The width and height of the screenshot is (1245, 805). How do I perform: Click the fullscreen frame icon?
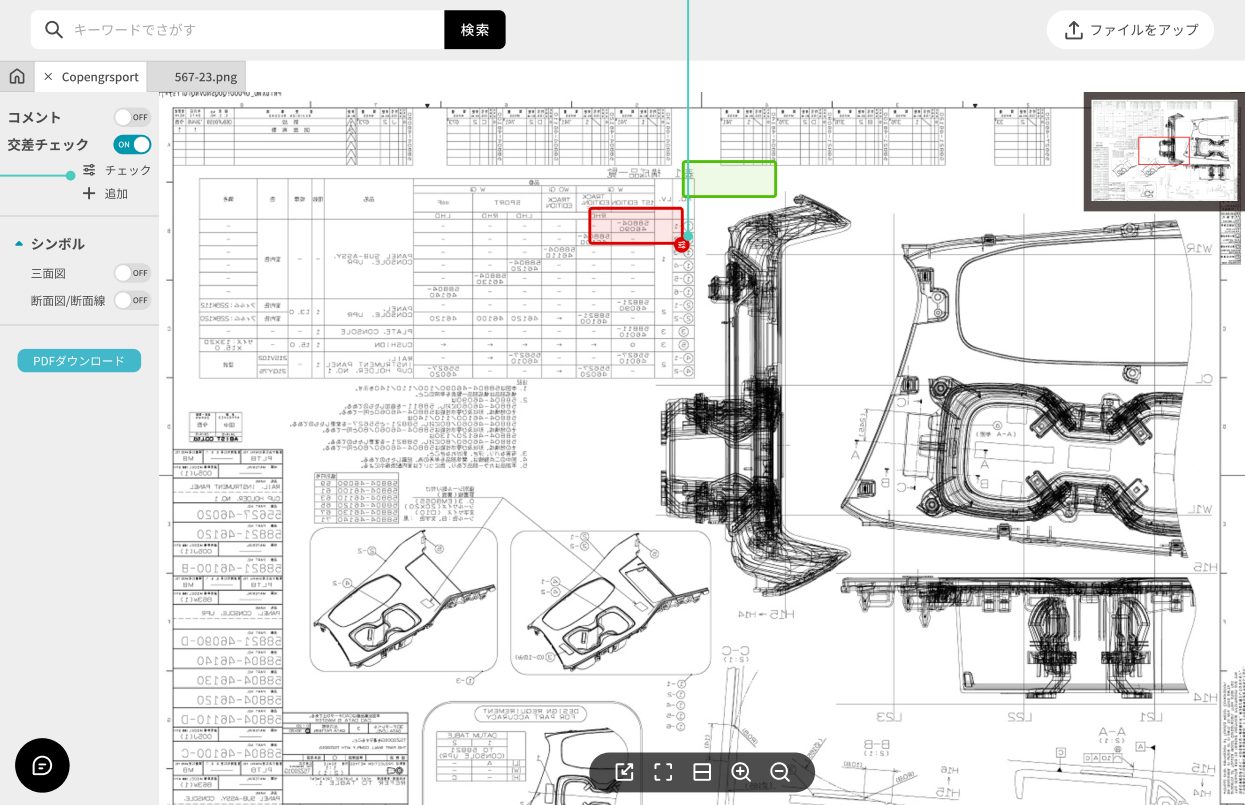coord(663,772)
